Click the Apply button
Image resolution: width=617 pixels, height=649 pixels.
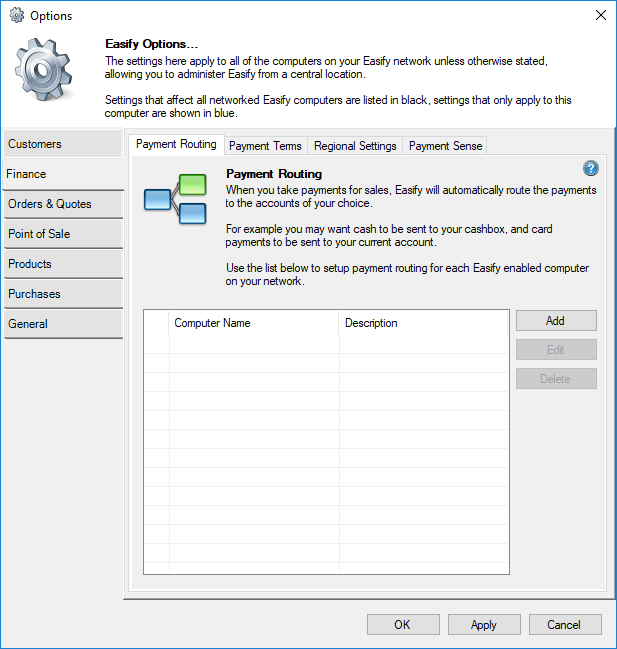coord(484,625)
